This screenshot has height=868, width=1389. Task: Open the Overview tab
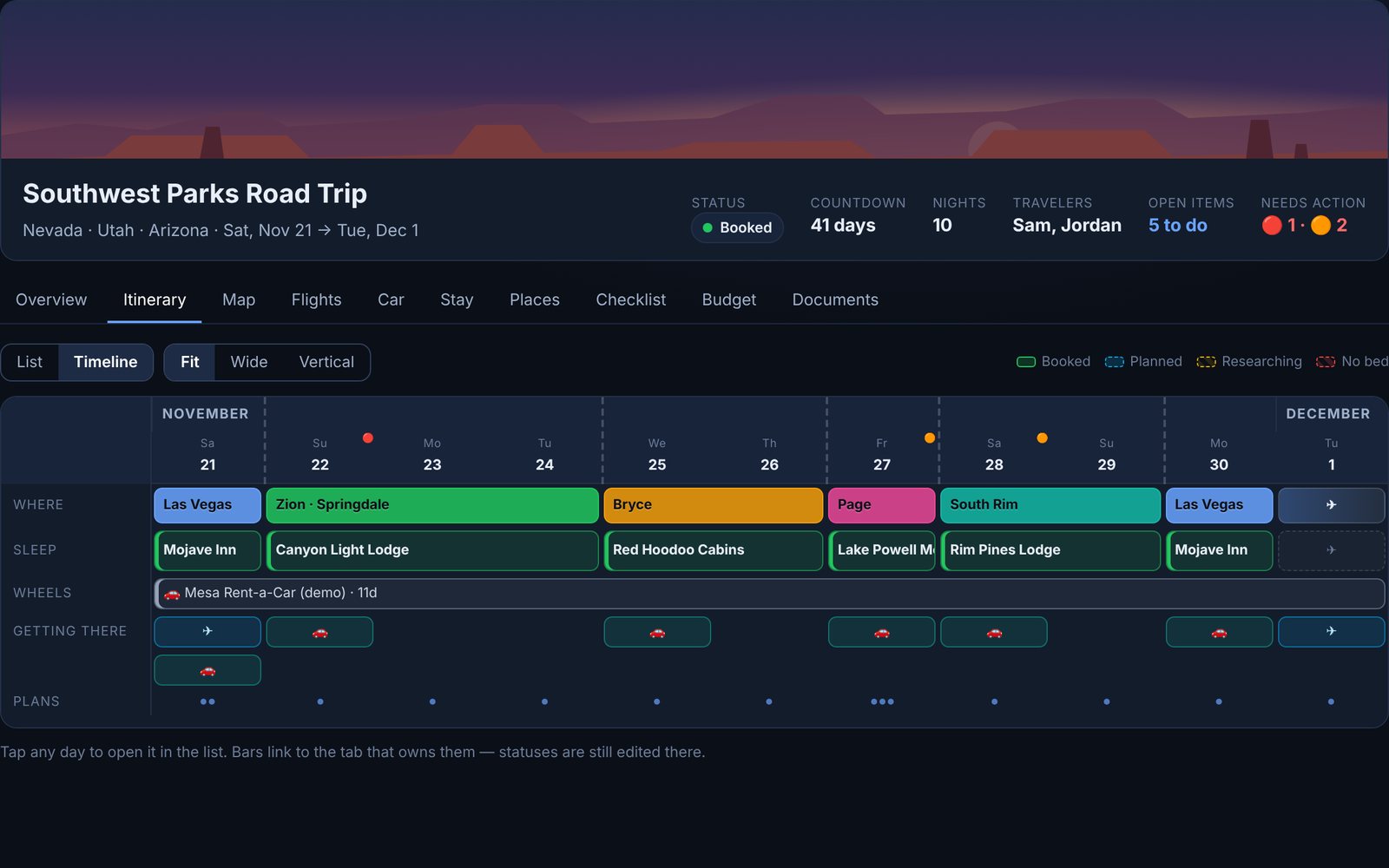point(51,299)
